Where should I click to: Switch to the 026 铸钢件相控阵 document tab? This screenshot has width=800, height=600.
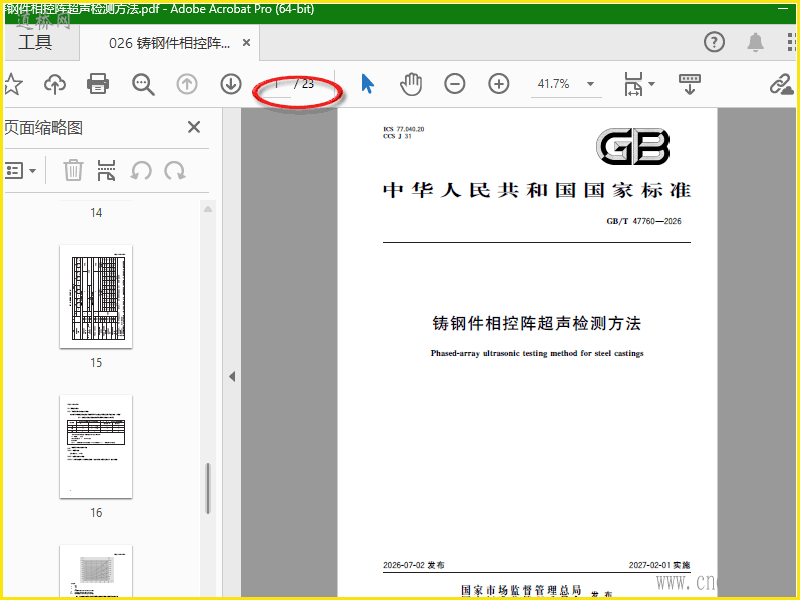169,43
